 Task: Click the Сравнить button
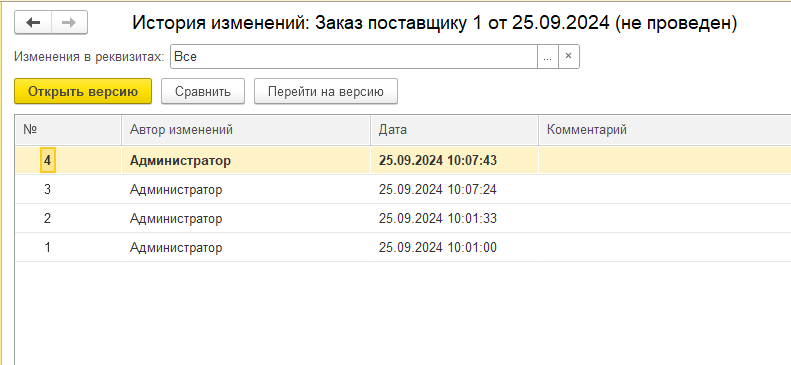(x=203, y=91)
